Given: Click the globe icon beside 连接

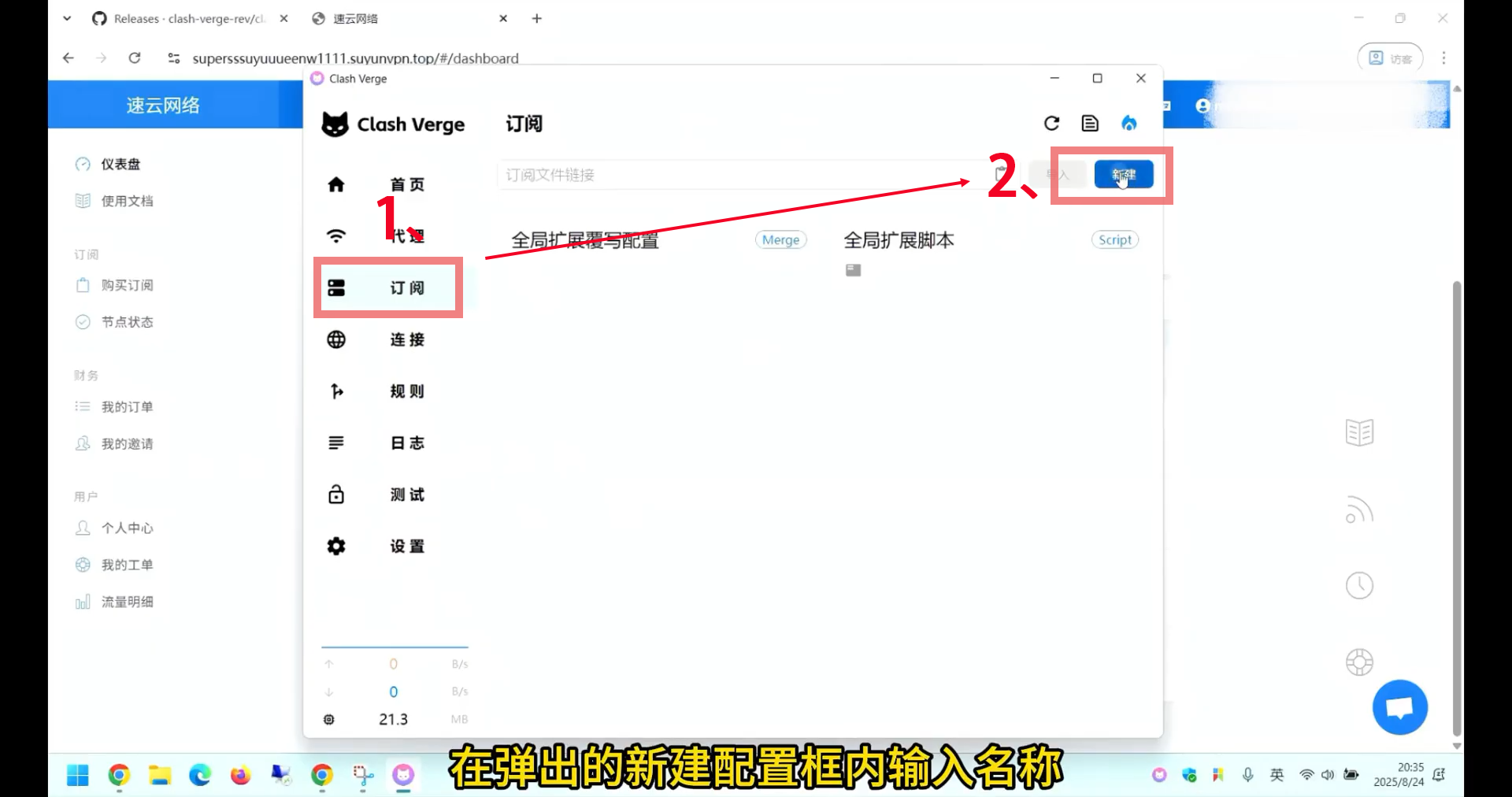Looking at the screenshot, I should coord(336,339).
